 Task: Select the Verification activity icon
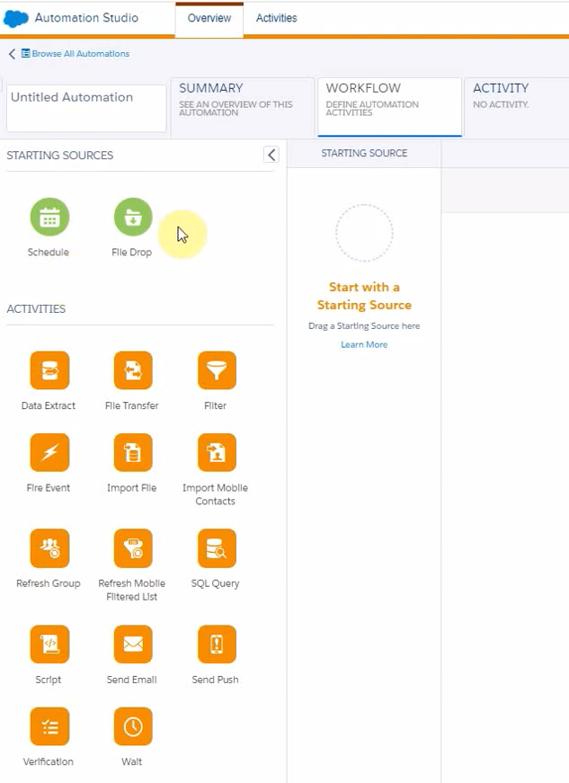tap(49, 726)
